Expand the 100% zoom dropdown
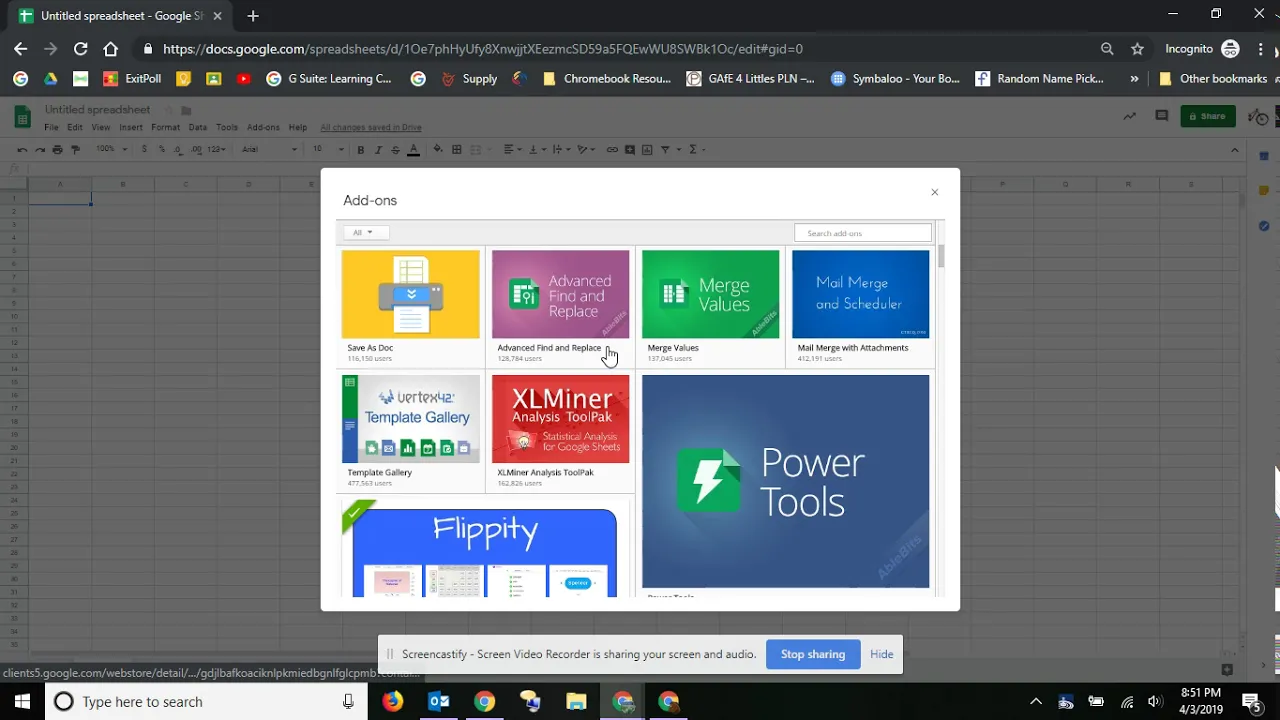 pyautogui.click(x=111, y=149)
